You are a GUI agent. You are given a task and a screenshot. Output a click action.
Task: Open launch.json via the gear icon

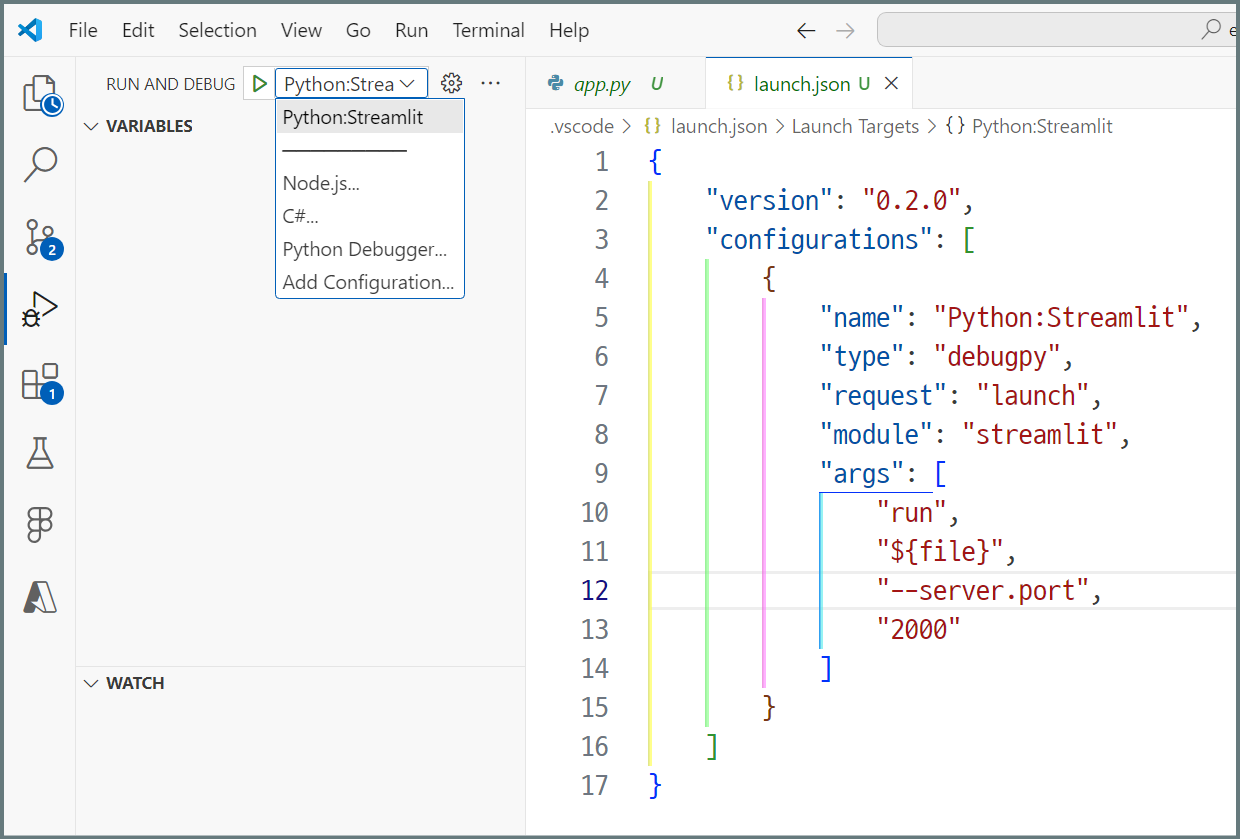[x=451, y=83]
